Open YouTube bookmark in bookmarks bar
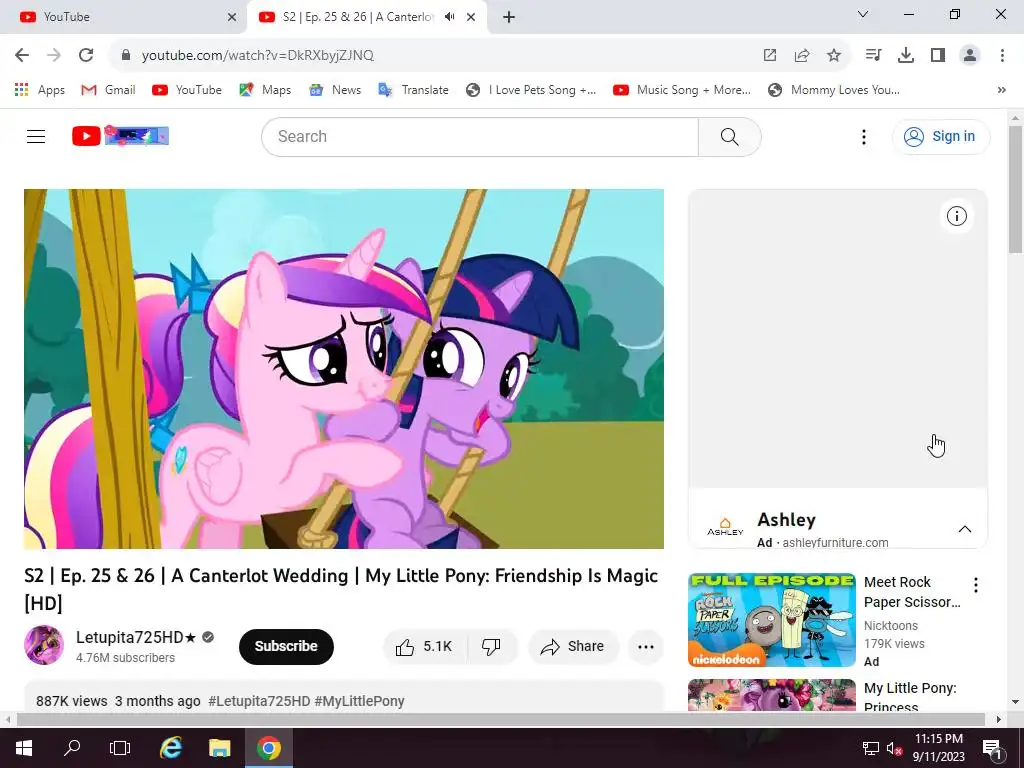The height and width of the screenshot is (768, 1024). tap(187, 90)
